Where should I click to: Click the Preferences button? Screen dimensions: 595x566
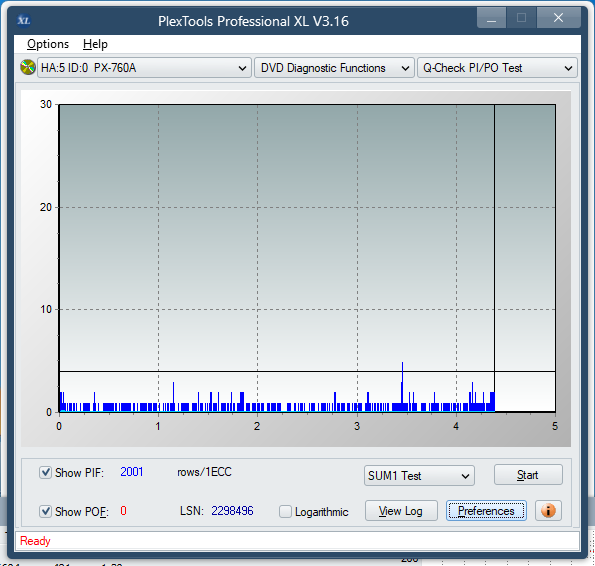(486, 511)
